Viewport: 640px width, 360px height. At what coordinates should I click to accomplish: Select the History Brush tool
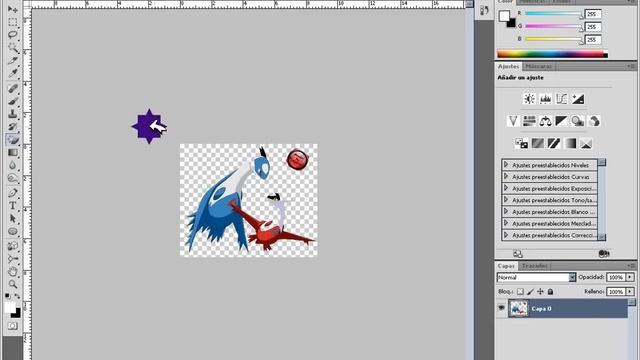13,127
